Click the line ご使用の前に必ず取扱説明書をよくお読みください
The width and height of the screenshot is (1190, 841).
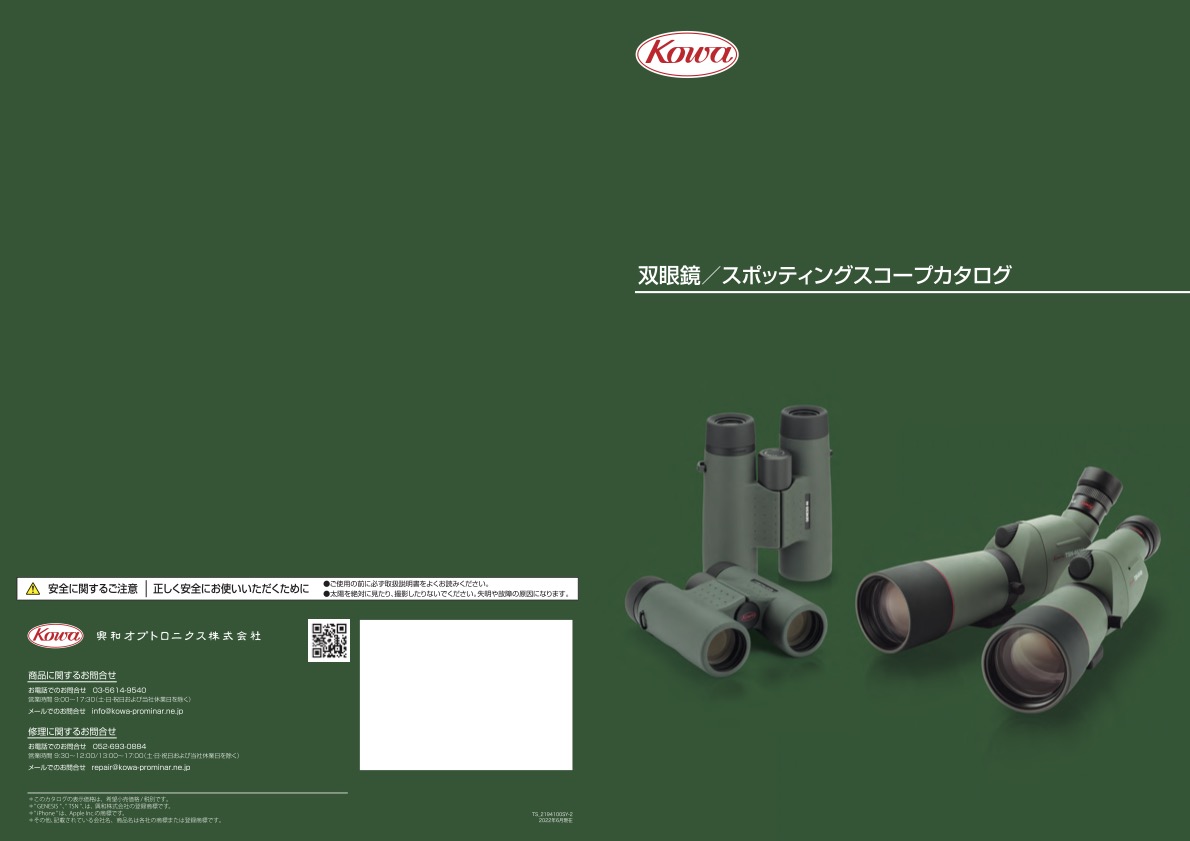click(x=406, y=584)
